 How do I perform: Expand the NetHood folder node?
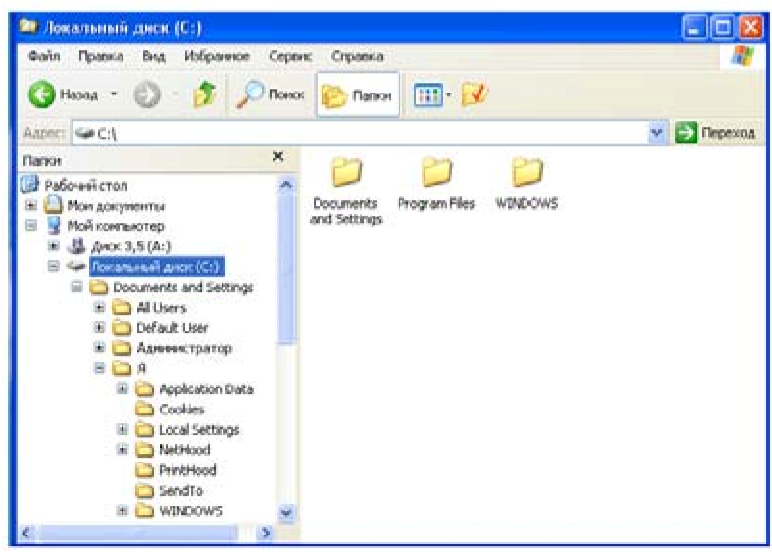click(x=122, y=449)
